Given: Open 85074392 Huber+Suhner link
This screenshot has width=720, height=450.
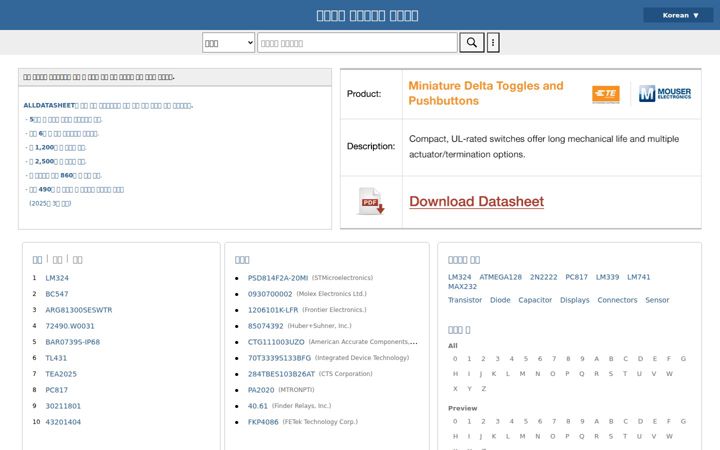Looking at the screenshot, I should click(x=265, y=326).
